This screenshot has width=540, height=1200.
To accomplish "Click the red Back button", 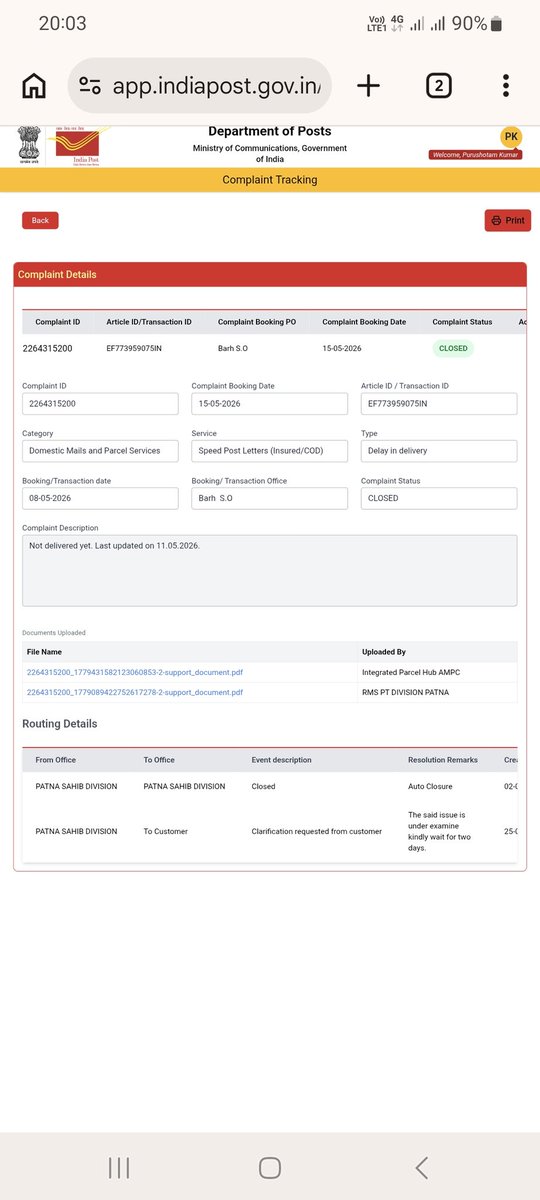I will tap(40, 220).
